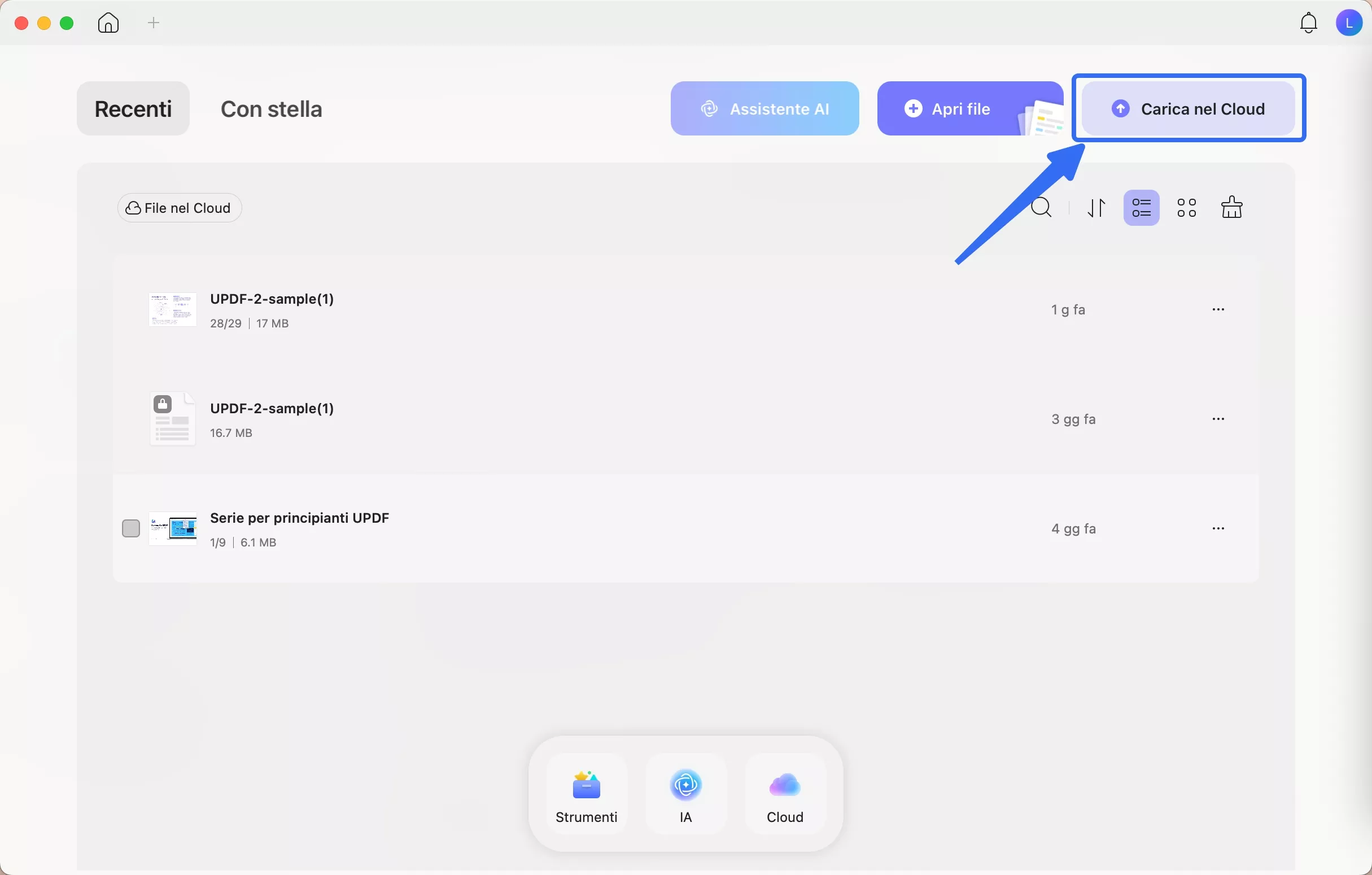Select the File nel Cloud filter
The height and width of the screenshot is (875, 1372).
[179, 207]
